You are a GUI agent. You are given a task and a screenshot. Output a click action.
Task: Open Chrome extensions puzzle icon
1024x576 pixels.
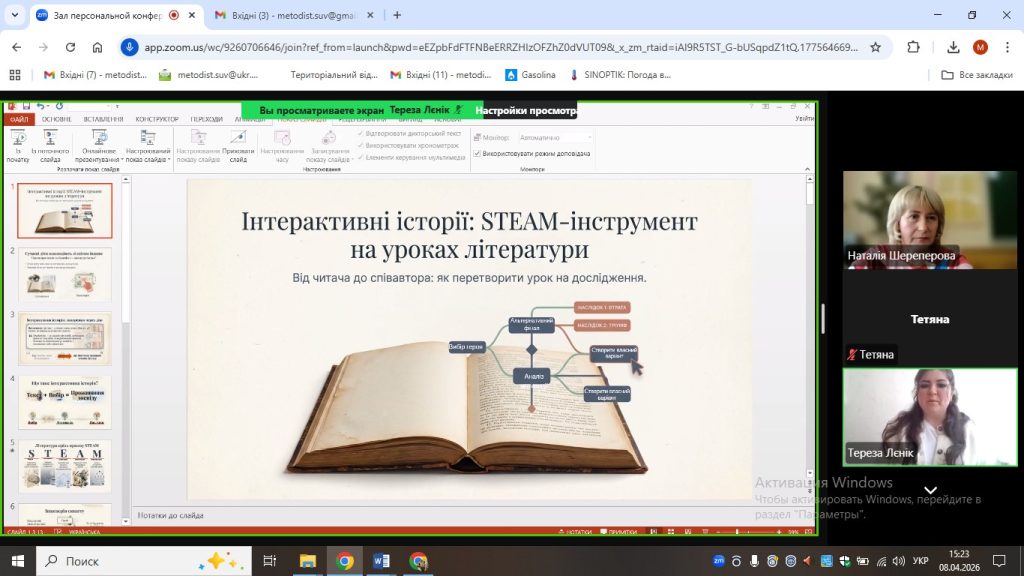pyautogui.click(x=913, y=47)
